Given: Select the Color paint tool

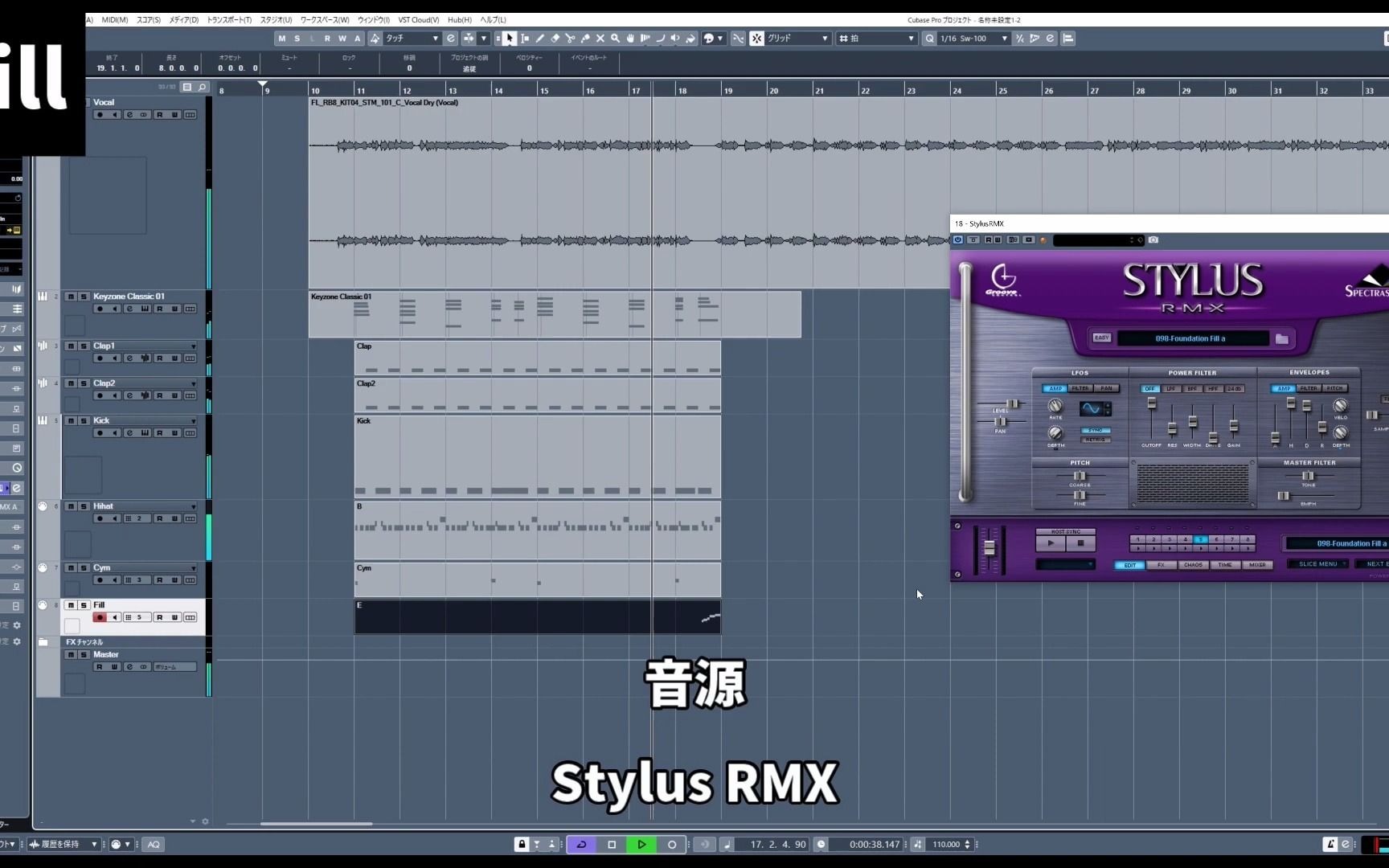Looking at the screenshot, I should 690,38.
